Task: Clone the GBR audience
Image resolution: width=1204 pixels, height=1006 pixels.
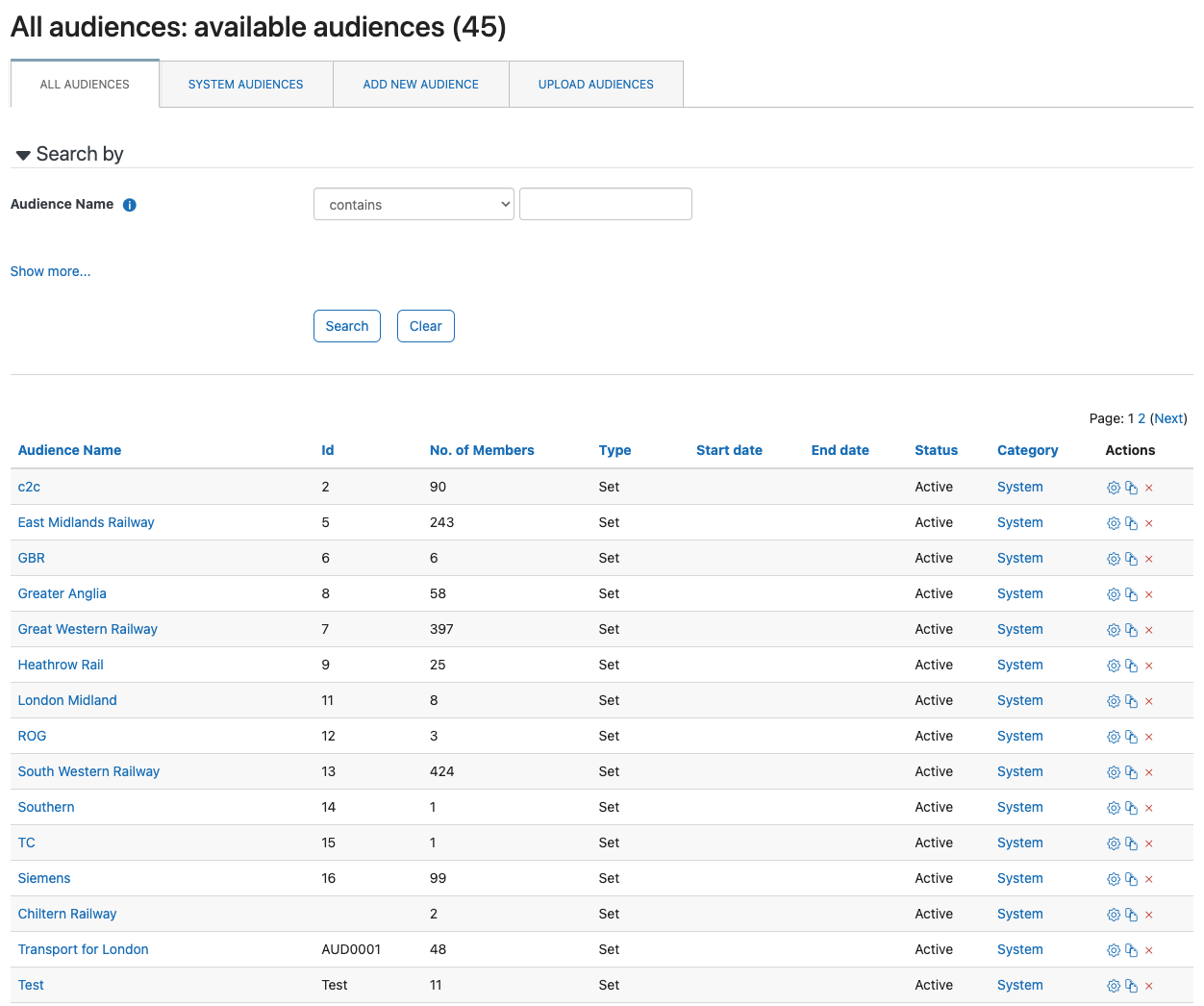Action: tap(1132, 559)
